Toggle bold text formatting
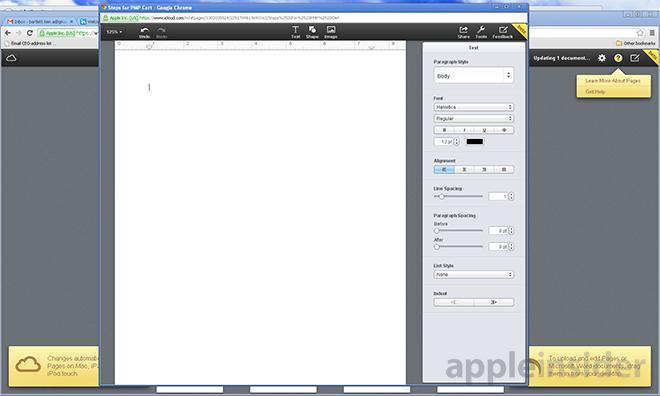This screenshot has width=660, height=396. coord(444,130)
